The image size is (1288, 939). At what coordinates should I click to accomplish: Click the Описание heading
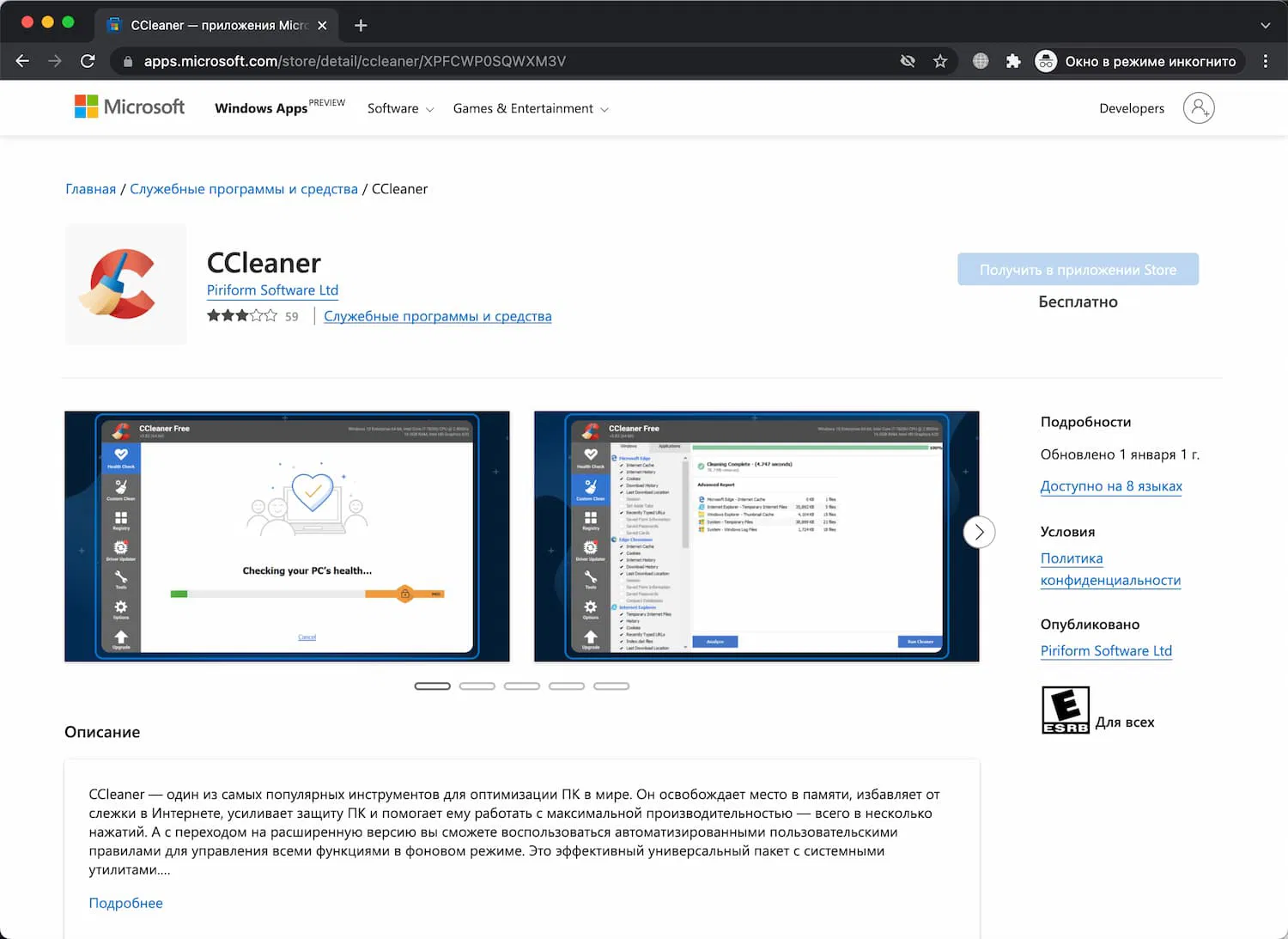pyautogui.click(x=102, y=732)
